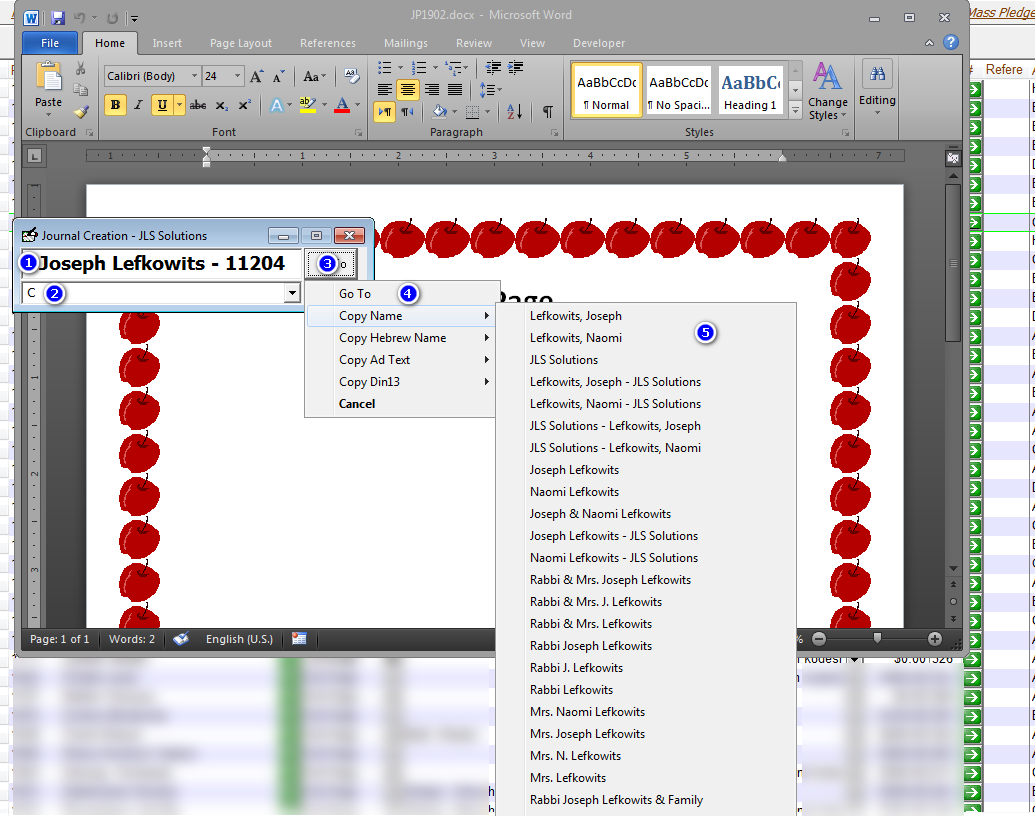
Task: Toggle Left-to-Right text direction
Action: 385,112
